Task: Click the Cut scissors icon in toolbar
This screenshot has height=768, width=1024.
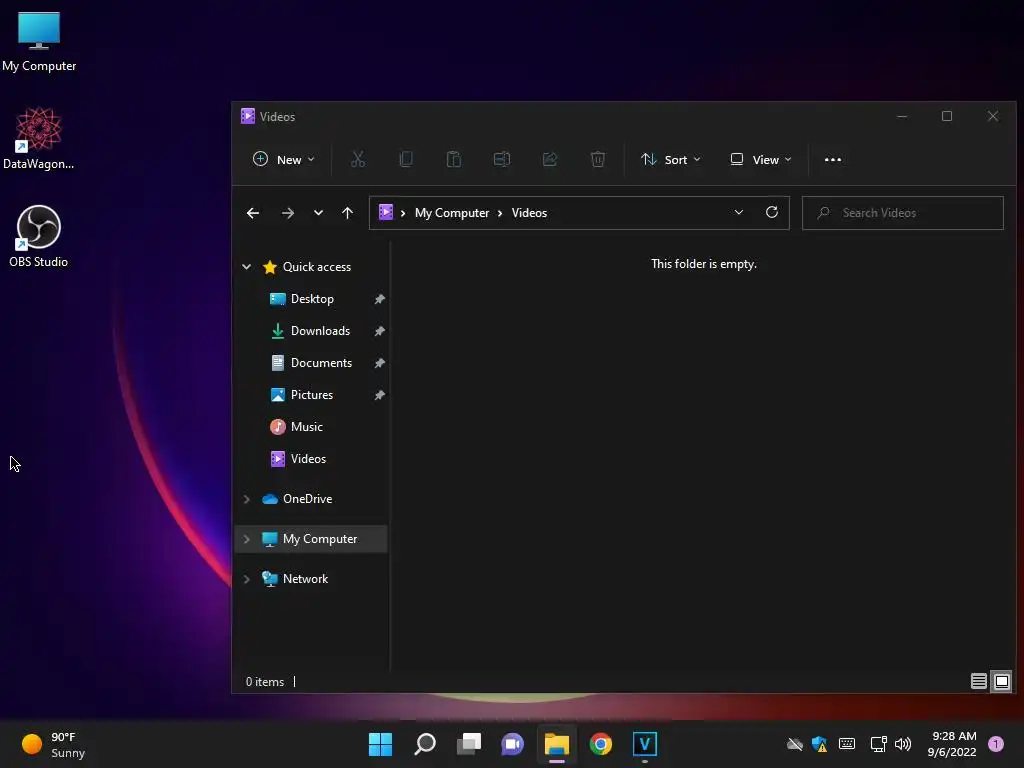Action: tap(358, 159)
